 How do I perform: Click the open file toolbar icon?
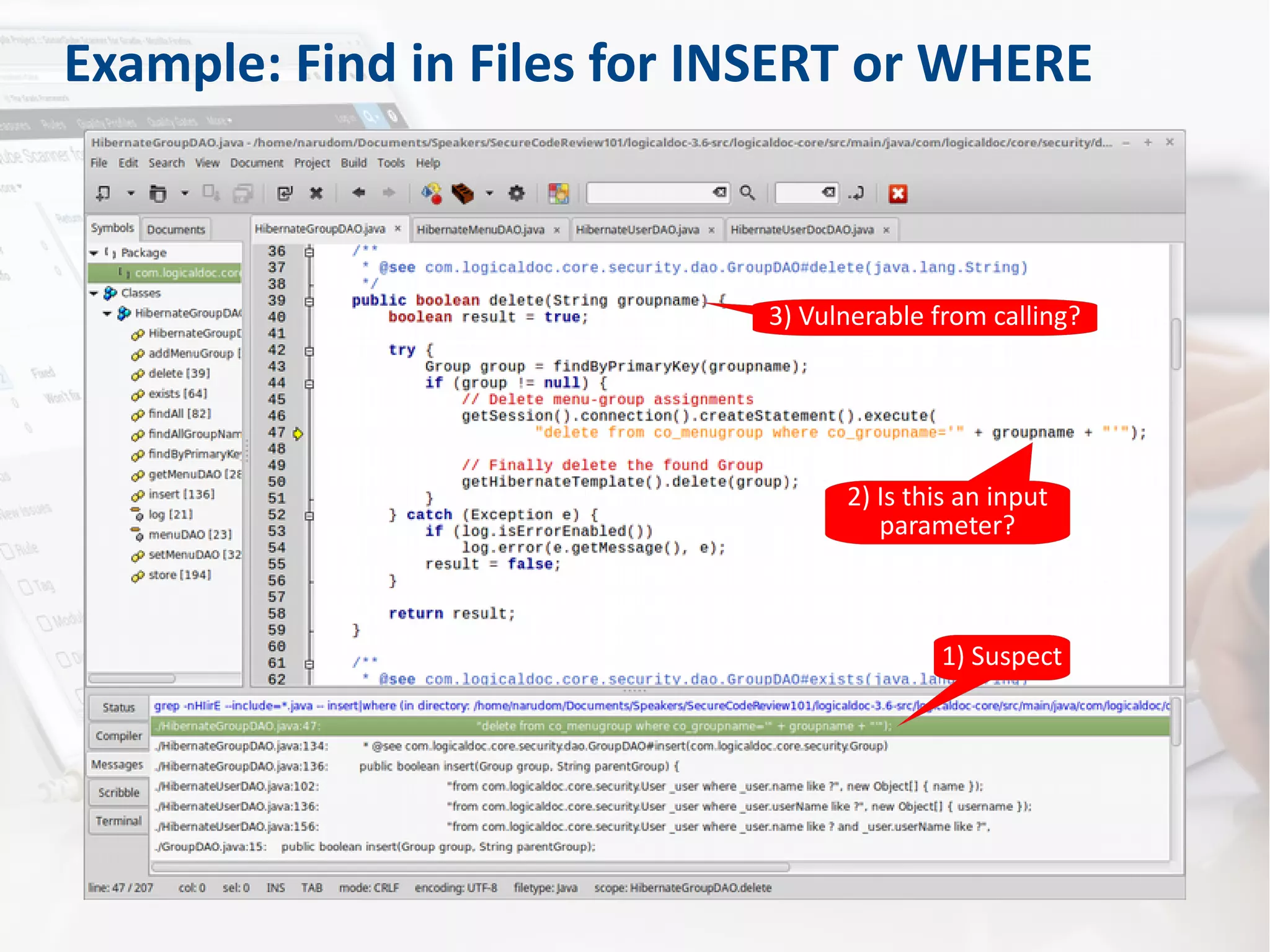click(158, 194)
